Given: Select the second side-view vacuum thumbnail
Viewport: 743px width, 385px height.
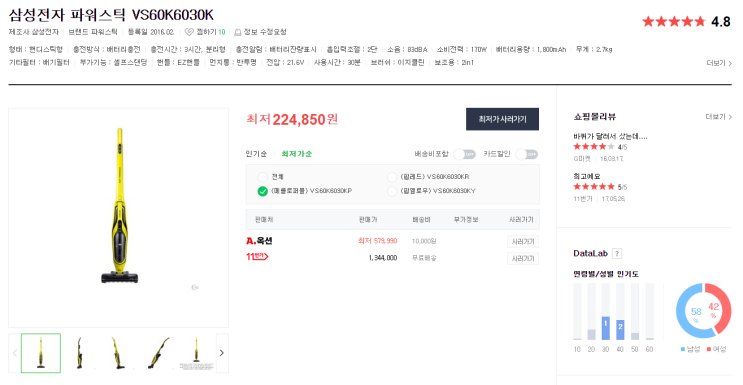Looking at the screenshot, I should tap(80, 353).
